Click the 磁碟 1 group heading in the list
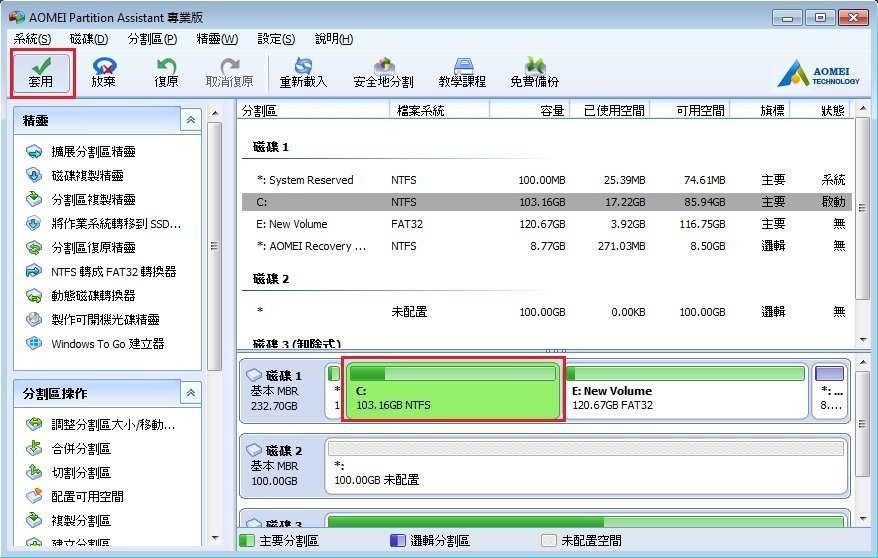The height and width of the screenshot is (558, 878). pyautogui.click(x=271, y=147)
